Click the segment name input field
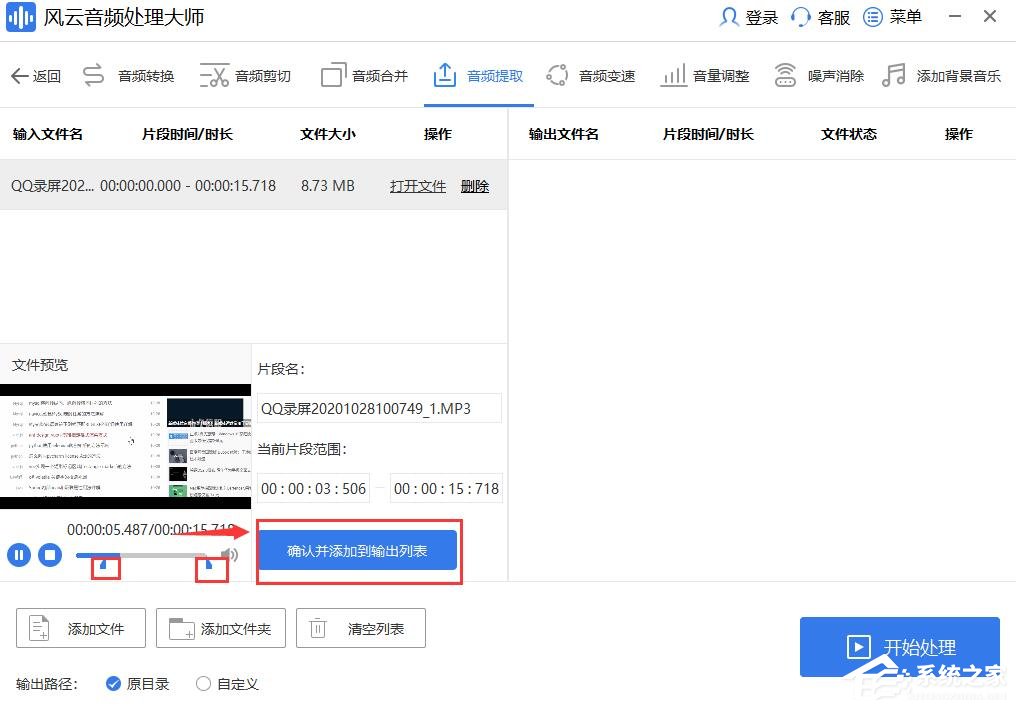The image size is (1016, 709). 379,408
